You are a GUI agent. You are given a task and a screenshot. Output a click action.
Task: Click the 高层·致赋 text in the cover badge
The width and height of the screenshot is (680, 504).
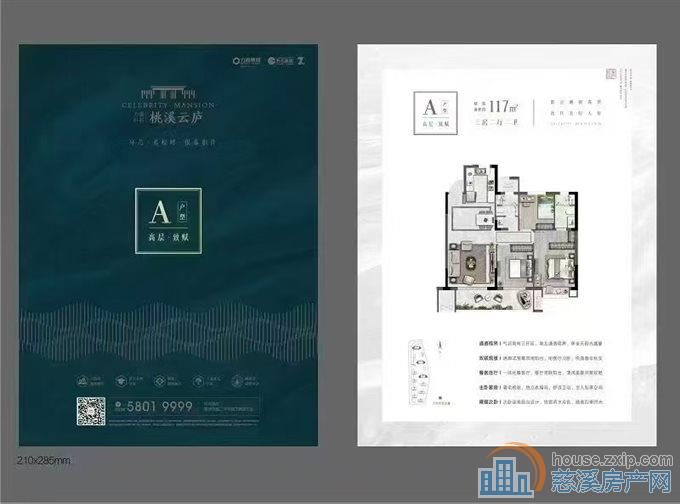tap(168, 237)
